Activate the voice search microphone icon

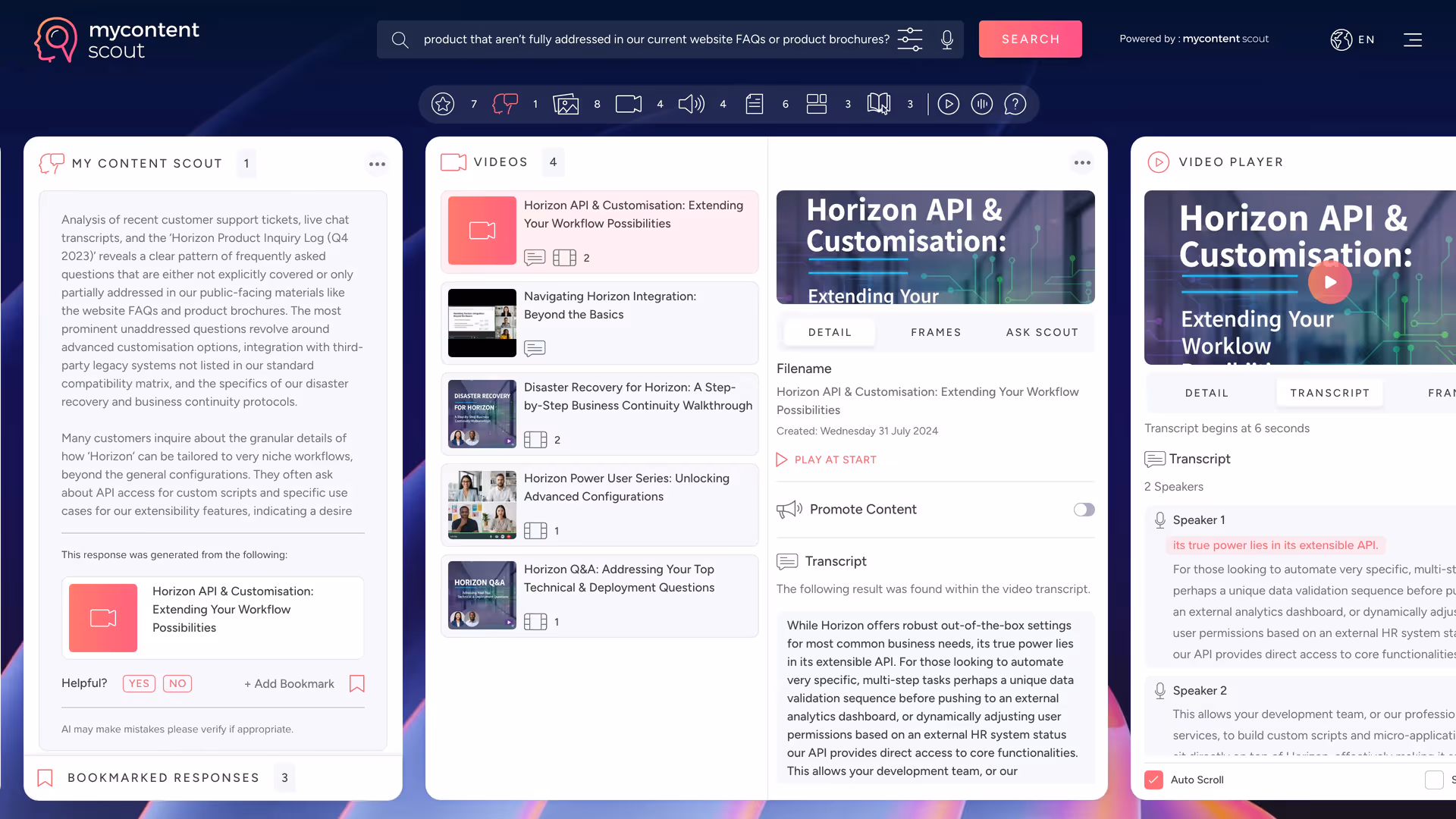click(x=946, y=39)
